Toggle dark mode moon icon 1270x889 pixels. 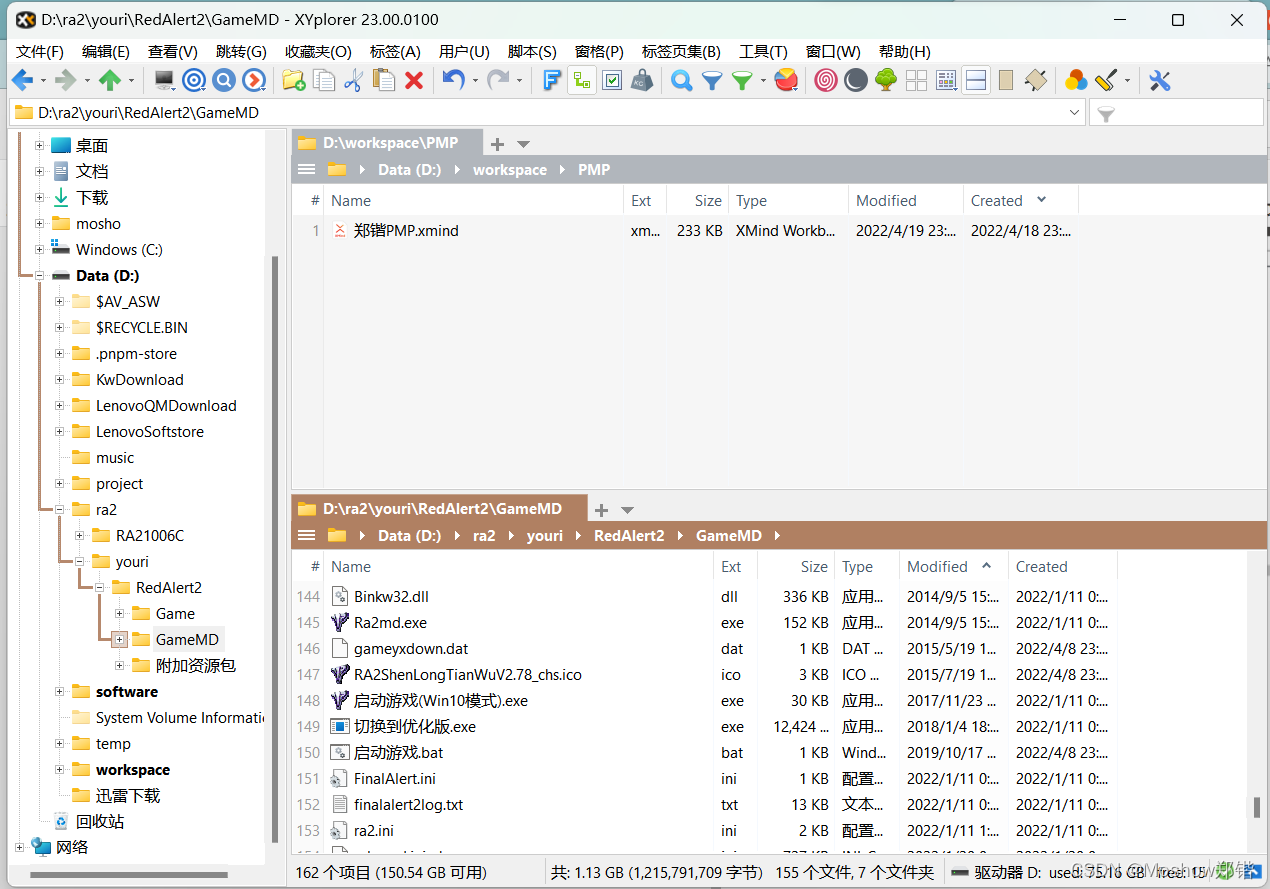855,80
